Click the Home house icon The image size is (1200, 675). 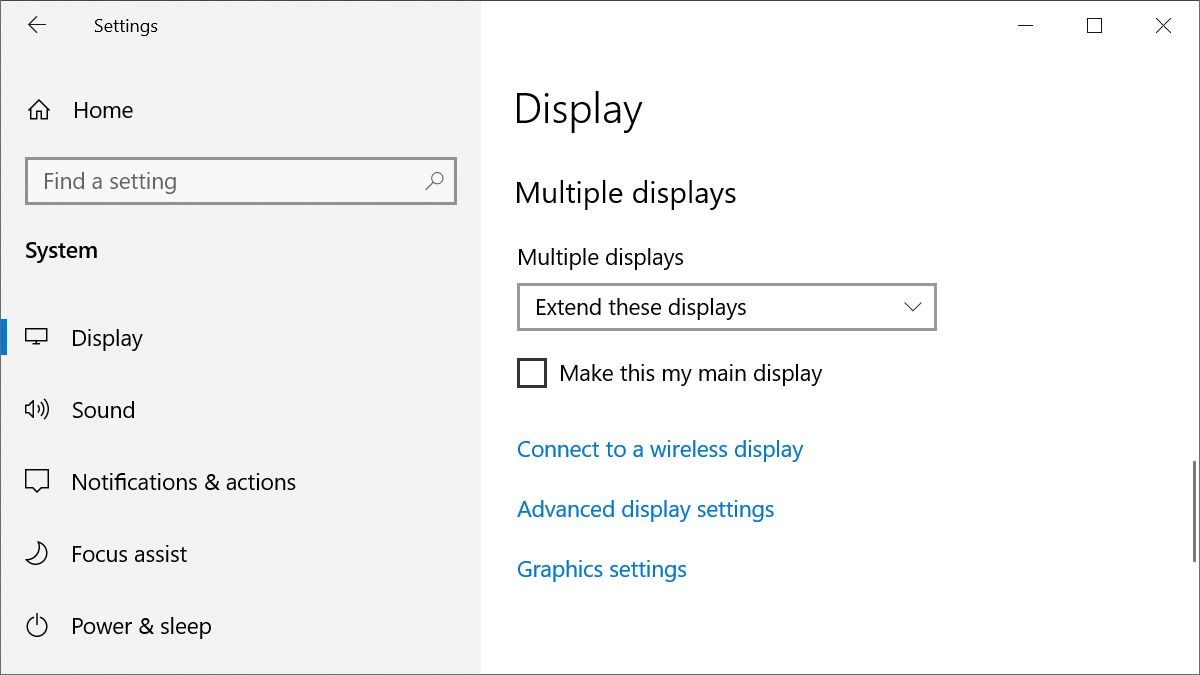(39, 110)
